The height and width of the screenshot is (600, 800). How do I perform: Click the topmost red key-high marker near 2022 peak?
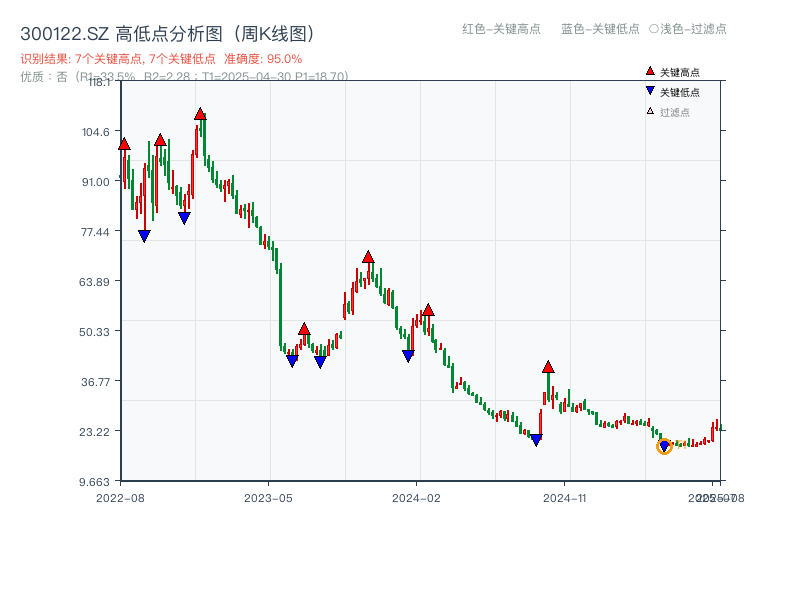(199, 113)
